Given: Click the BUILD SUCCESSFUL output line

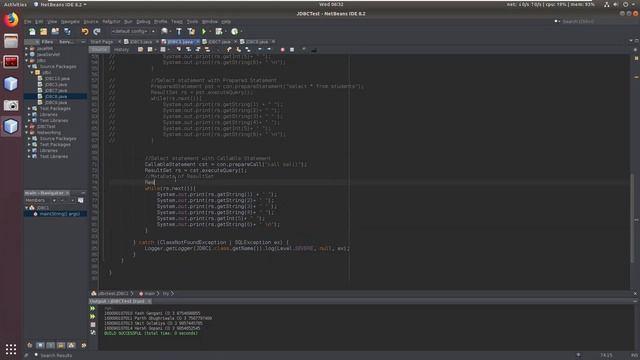Looking at the screenshot, I should tap(151, 333).
